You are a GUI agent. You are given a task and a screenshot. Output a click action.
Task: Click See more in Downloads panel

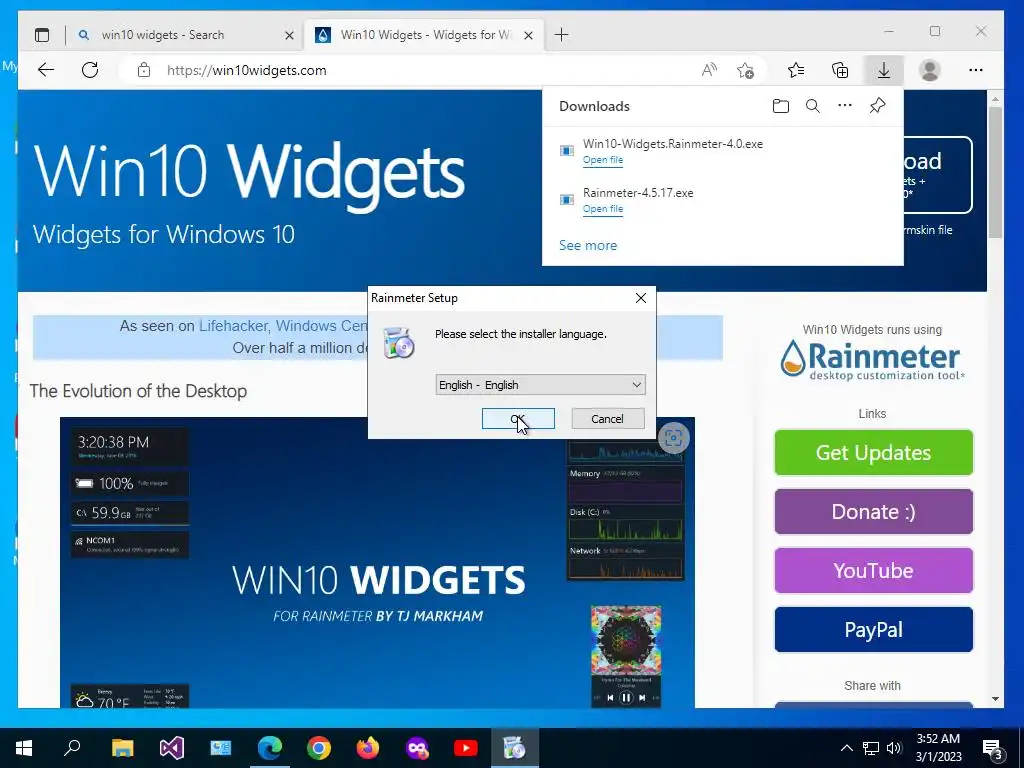(x=588, y=246)
